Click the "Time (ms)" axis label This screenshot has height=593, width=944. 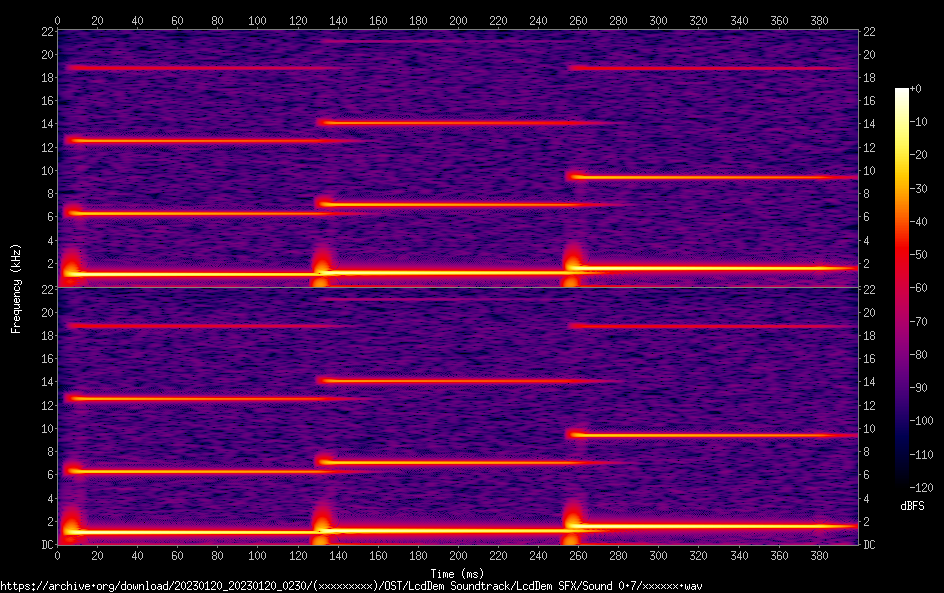(457, 573)
